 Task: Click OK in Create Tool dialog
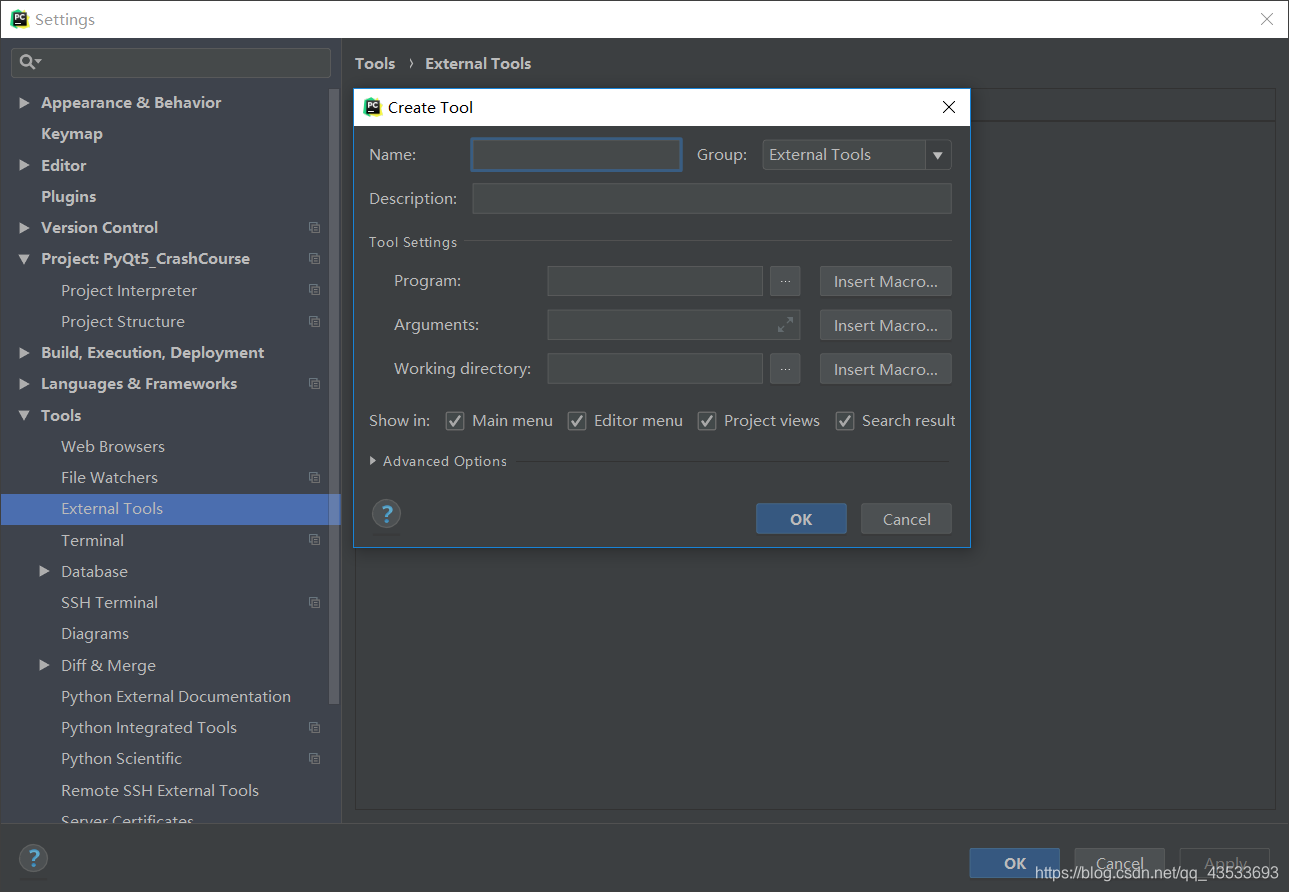[801, 519]
